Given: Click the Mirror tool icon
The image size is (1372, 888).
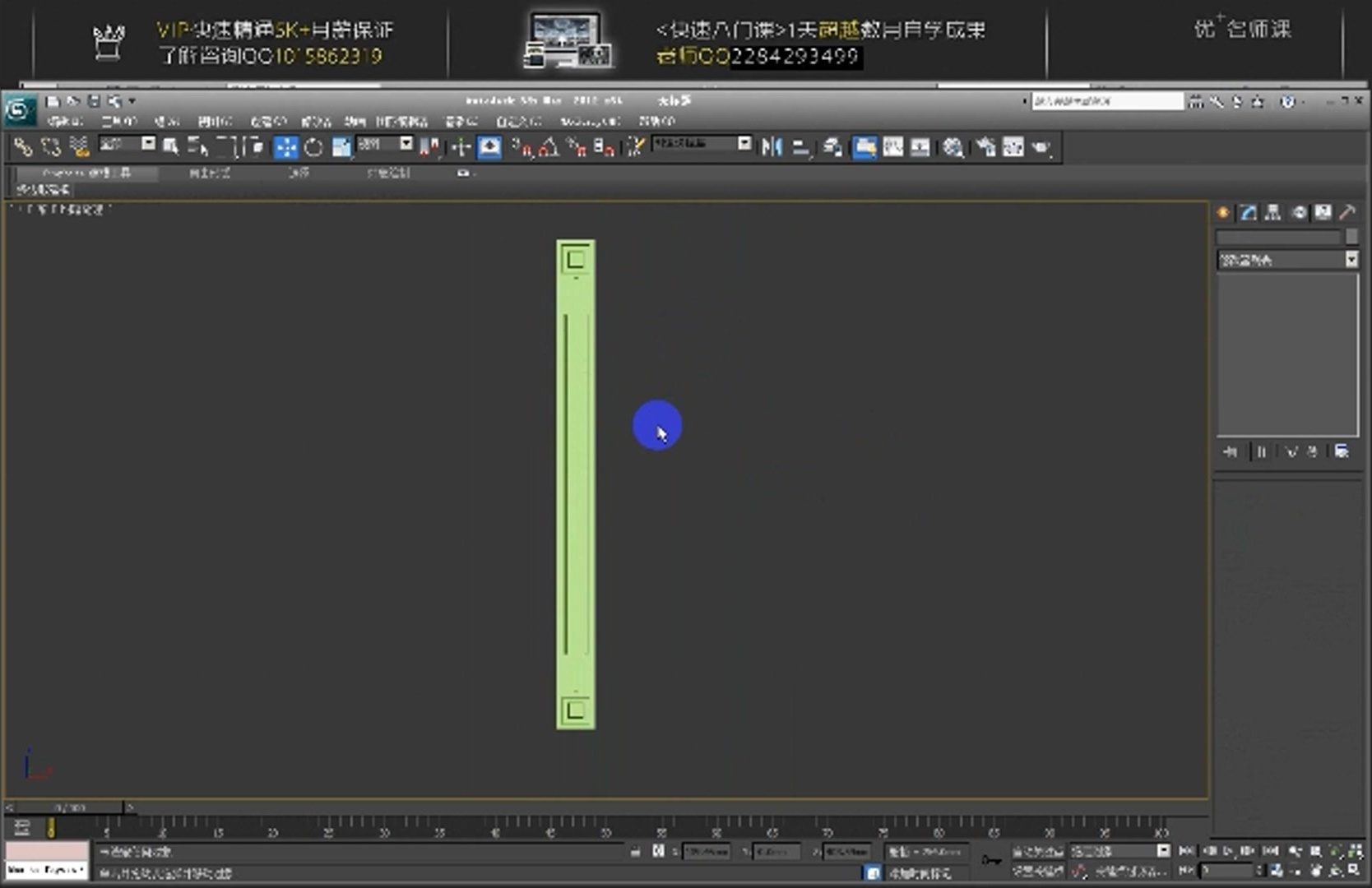Looking at the screenshot, I should click(772, 147).
